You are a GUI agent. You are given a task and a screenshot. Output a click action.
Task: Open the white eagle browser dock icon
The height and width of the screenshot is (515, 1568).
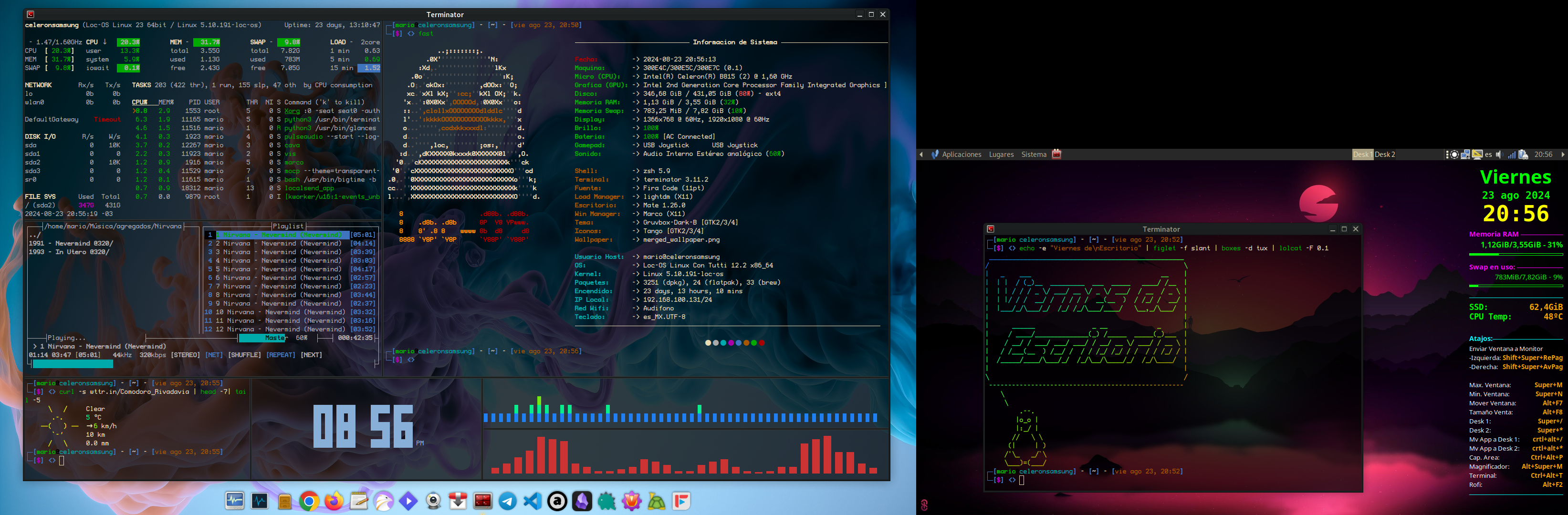point(384,500)
